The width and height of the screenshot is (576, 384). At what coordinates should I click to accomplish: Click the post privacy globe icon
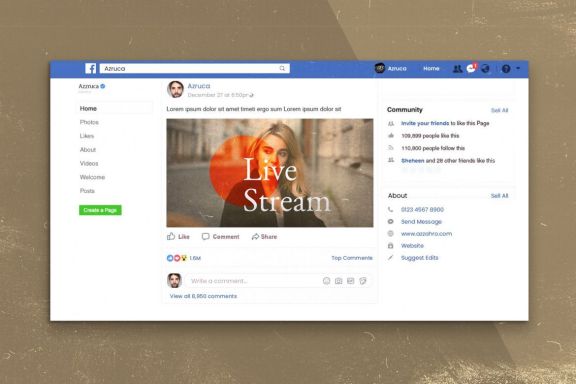click(252, 95)
